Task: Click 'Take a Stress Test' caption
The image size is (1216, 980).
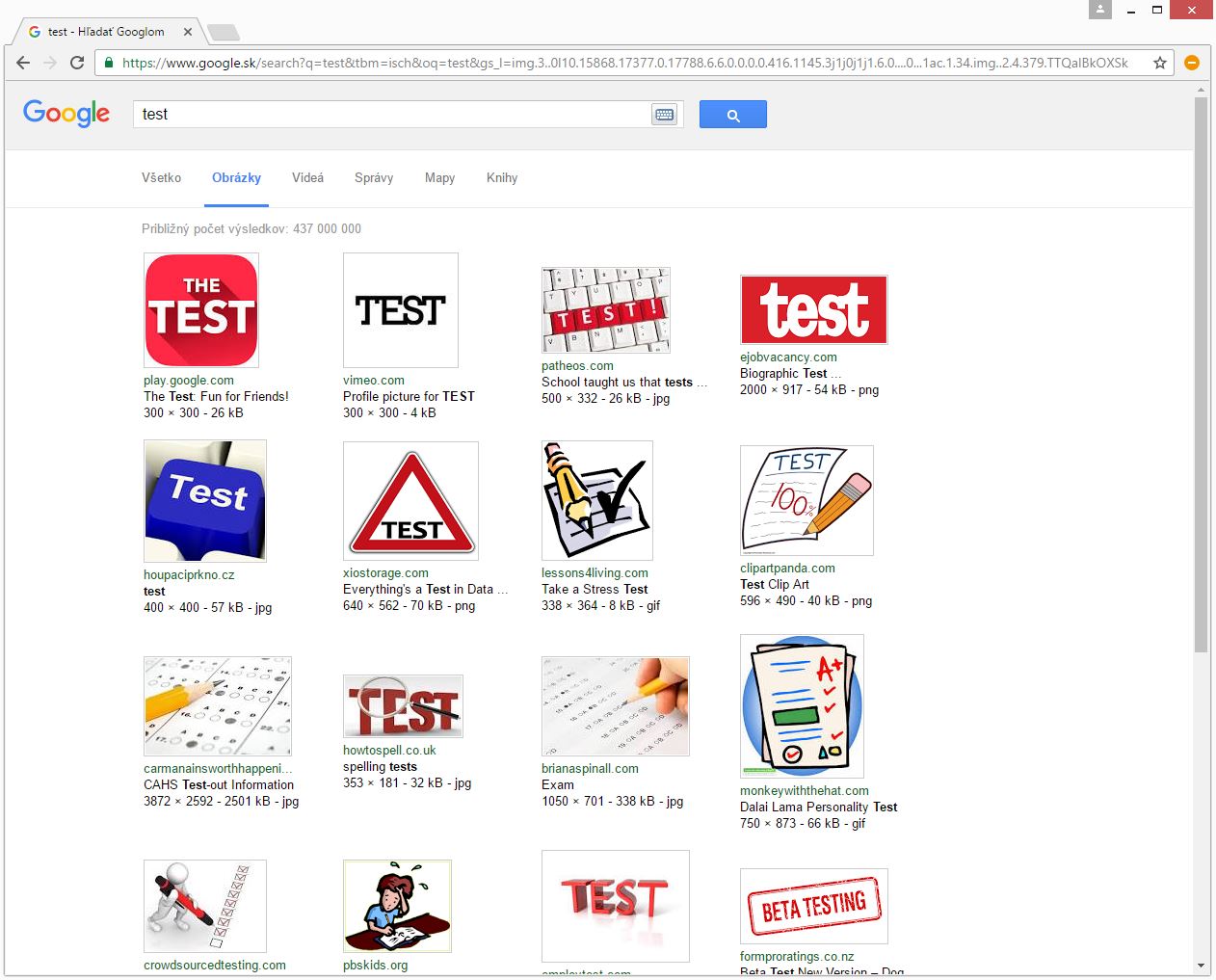Action: coord(595,590)
